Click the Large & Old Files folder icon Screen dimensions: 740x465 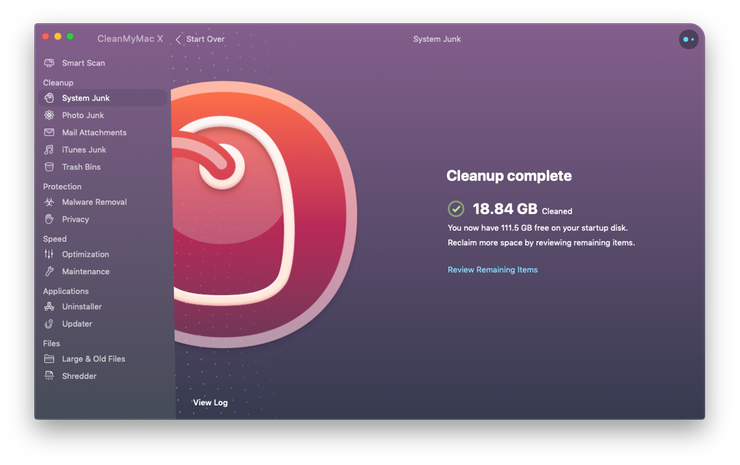49,359
